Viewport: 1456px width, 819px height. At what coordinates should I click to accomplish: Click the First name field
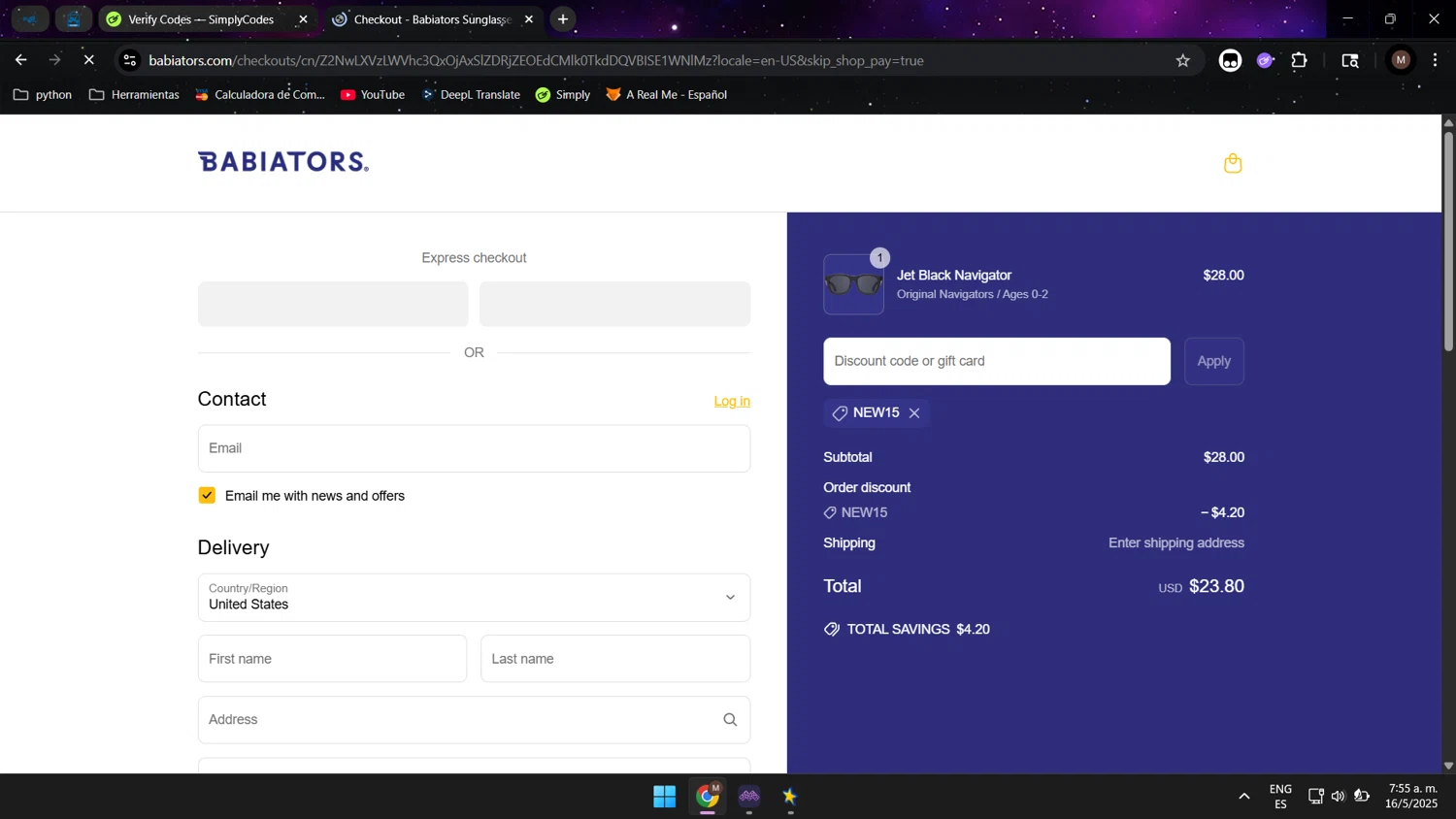click(332, 659)
